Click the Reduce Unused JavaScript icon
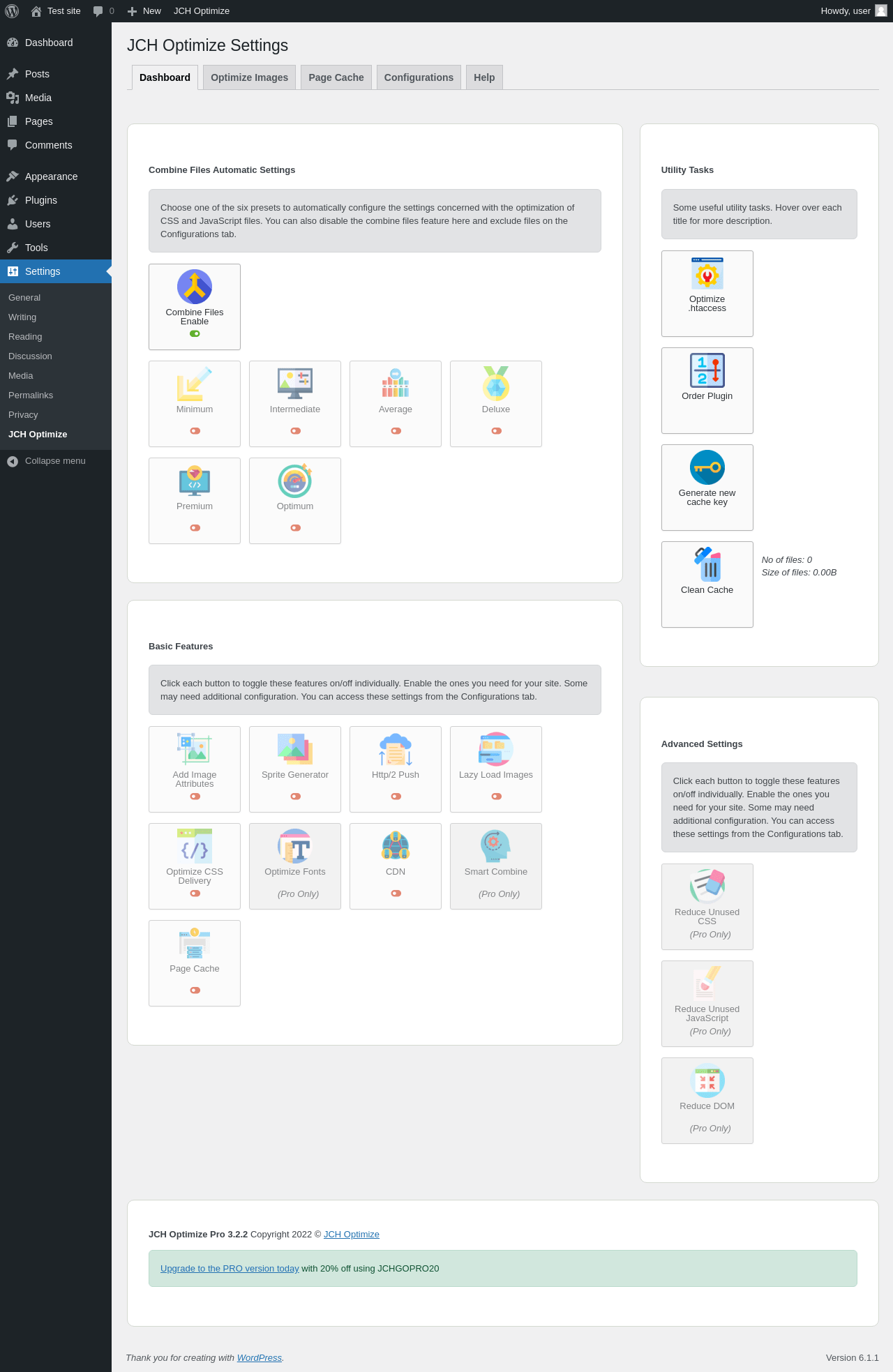The image size is (893, 1372). pyautogui.click(x=707, y=983)
